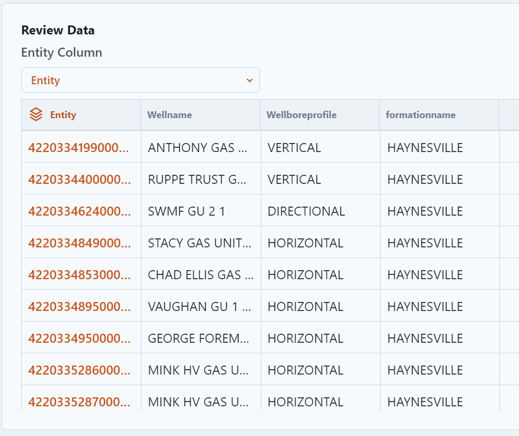519x436 pixels.
Task: Open entity link 4220335287000...
Action: pos(79,402)
